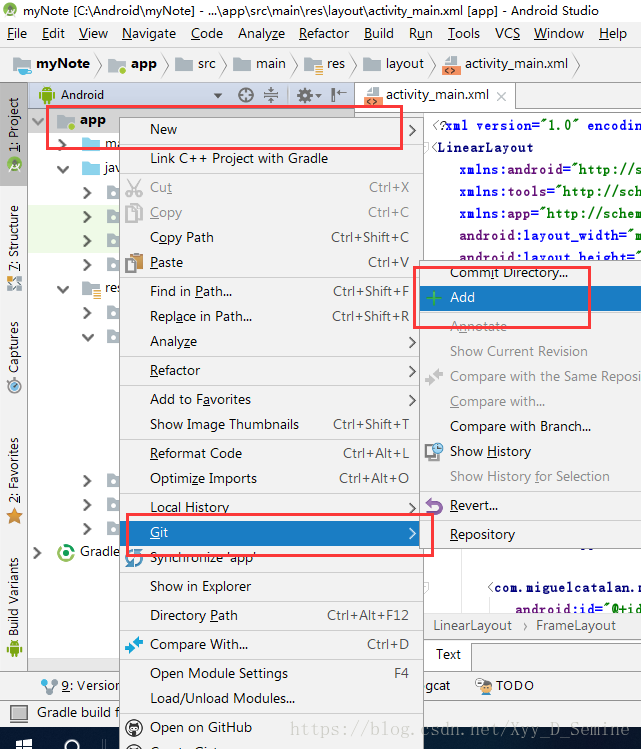The height and width of the screenshot is (749, 641).
Task: Choose Directory Path
Action: pos(271,615)
